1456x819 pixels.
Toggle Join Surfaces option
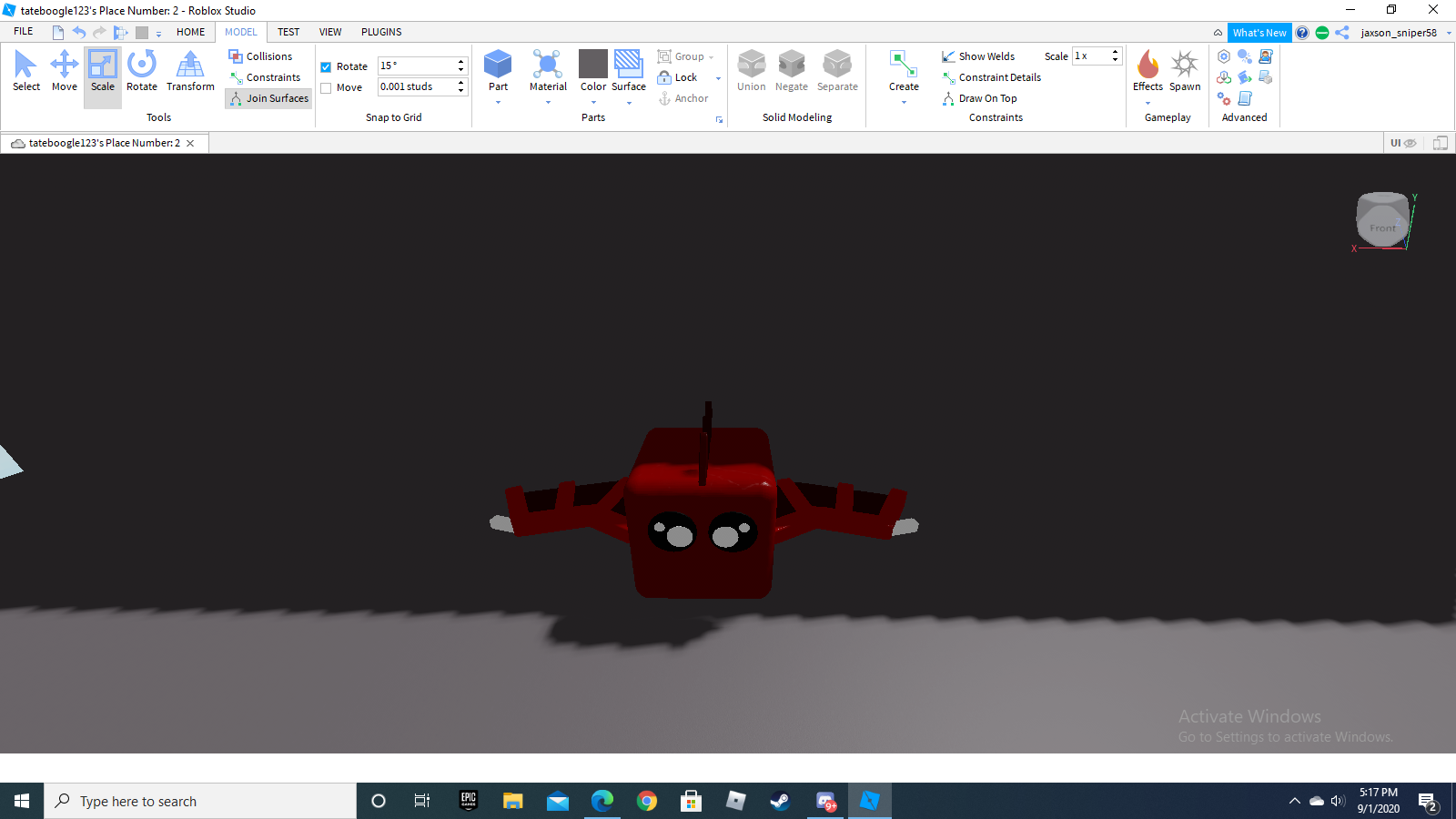pos(268,98)
